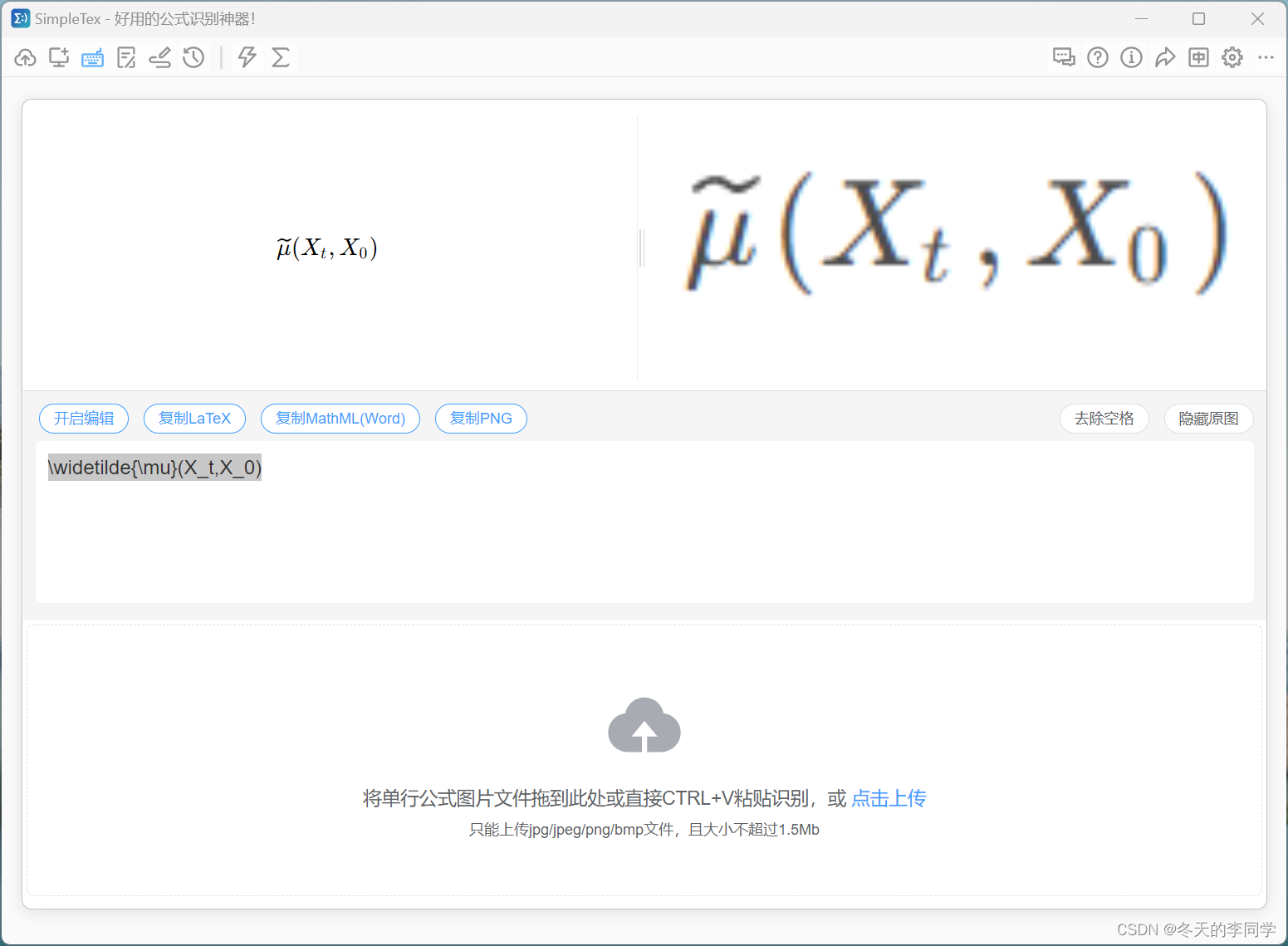1288x946 pixels.
Task: View recognition history
Action: (x=193, y=57)
